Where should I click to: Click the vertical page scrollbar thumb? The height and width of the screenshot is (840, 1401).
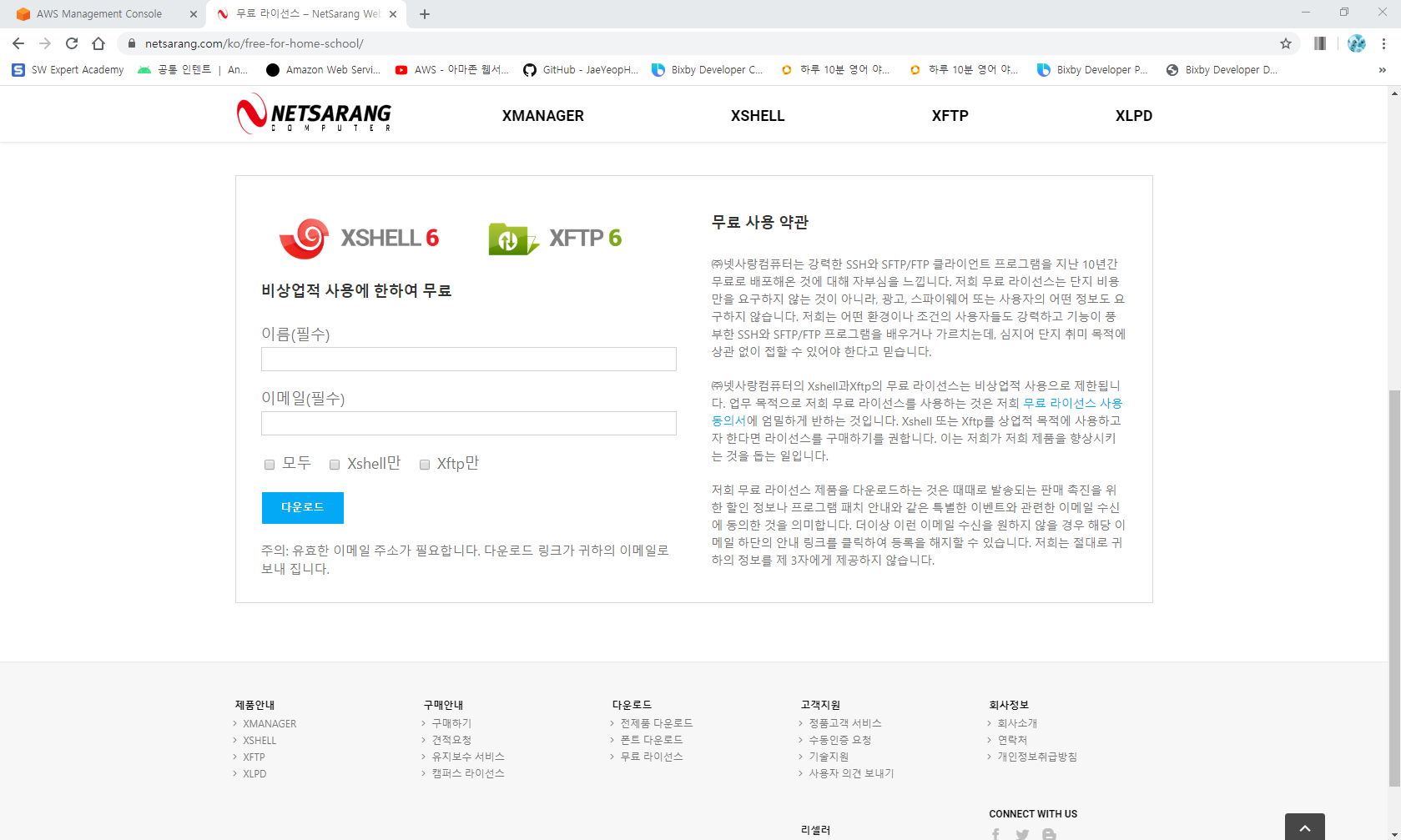point(1394,588)
